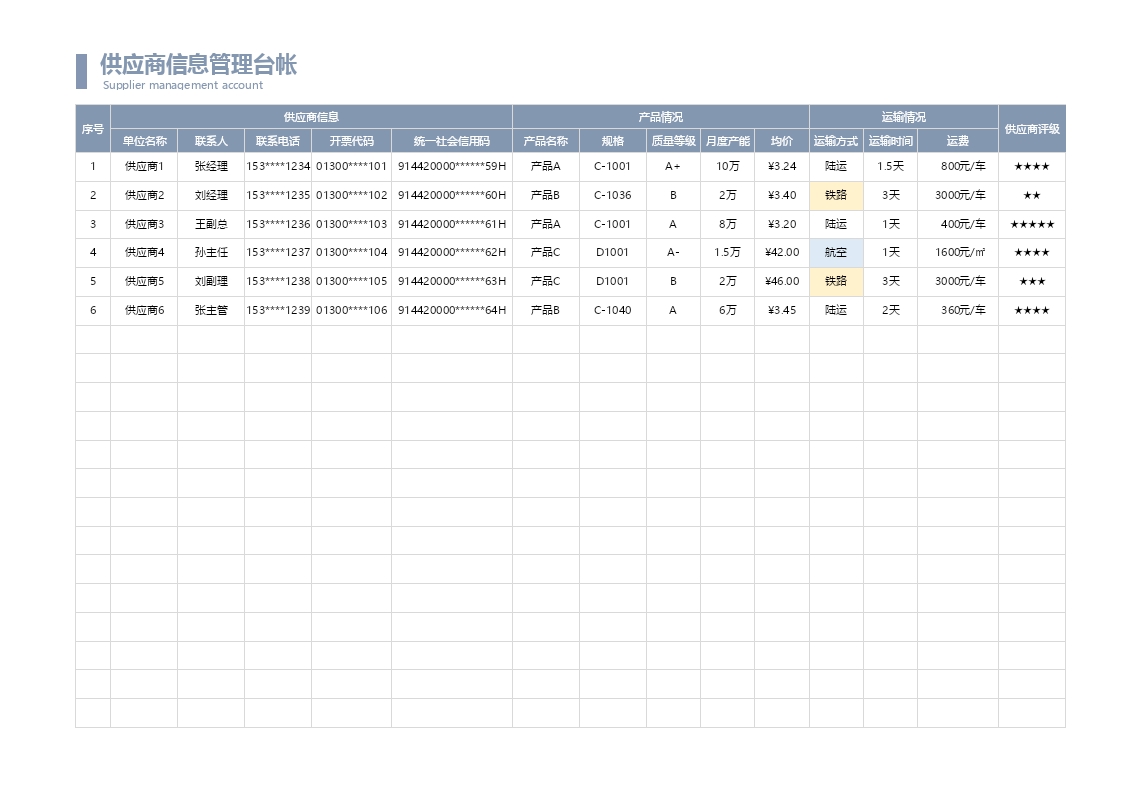The width and height of the screenshot is (1123, 794).
Task: Select the 供应商信息 group header
Action: [x=312, y=117]
